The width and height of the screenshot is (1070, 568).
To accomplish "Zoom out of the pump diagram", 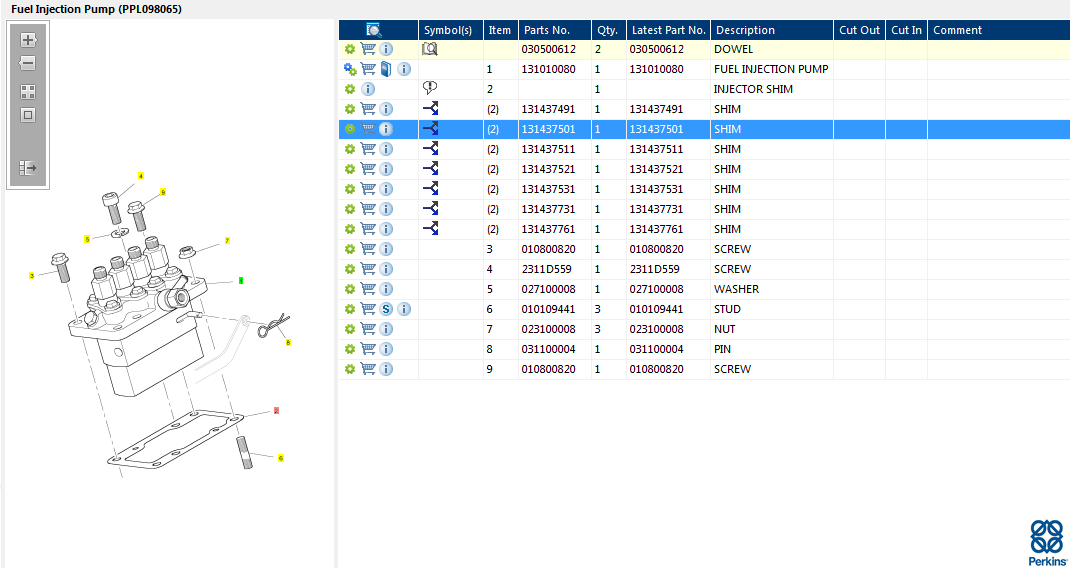I will [28, 63].
